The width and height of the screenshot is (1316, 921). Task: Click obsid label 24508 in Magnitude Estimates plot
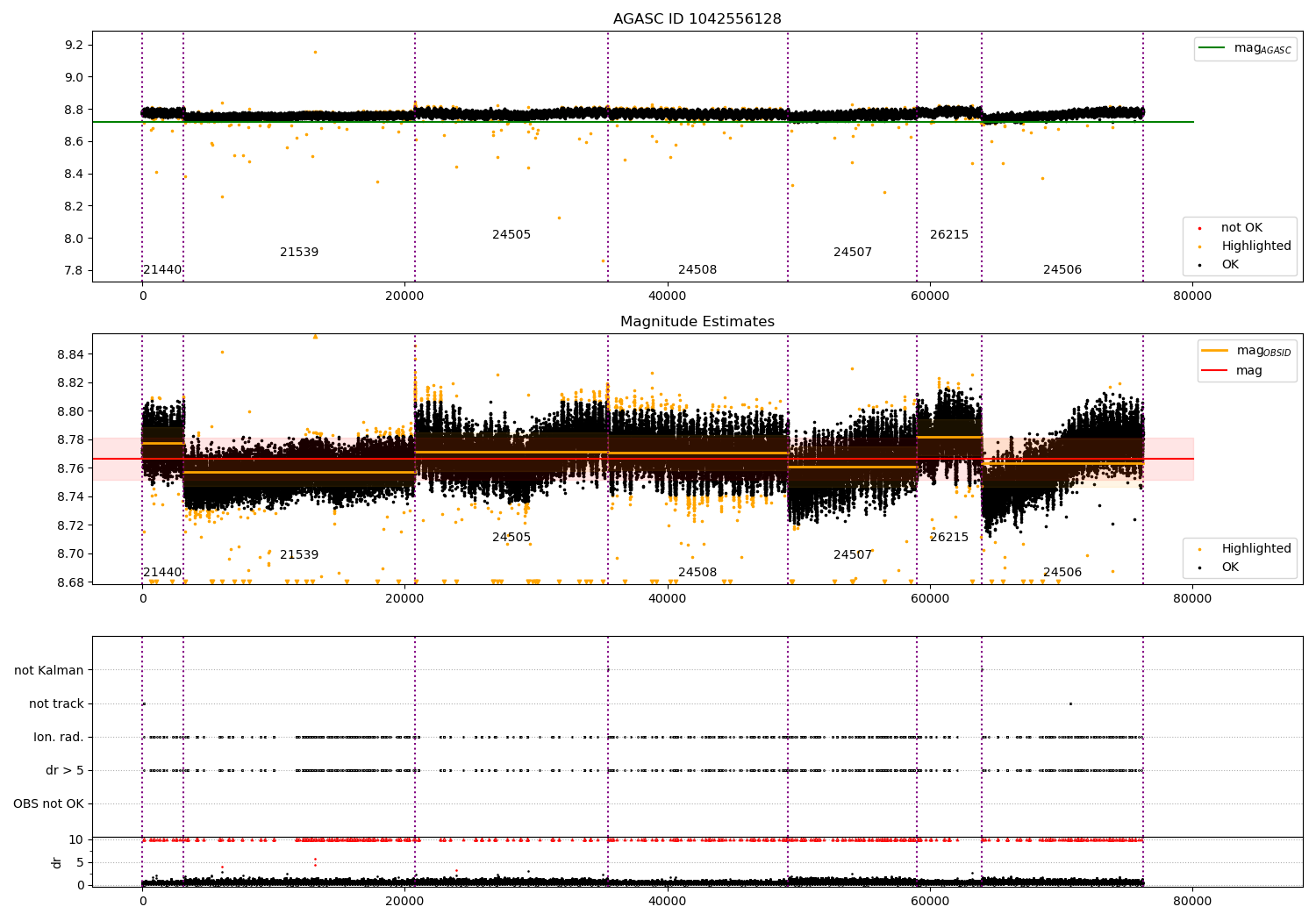click(697, 573)
